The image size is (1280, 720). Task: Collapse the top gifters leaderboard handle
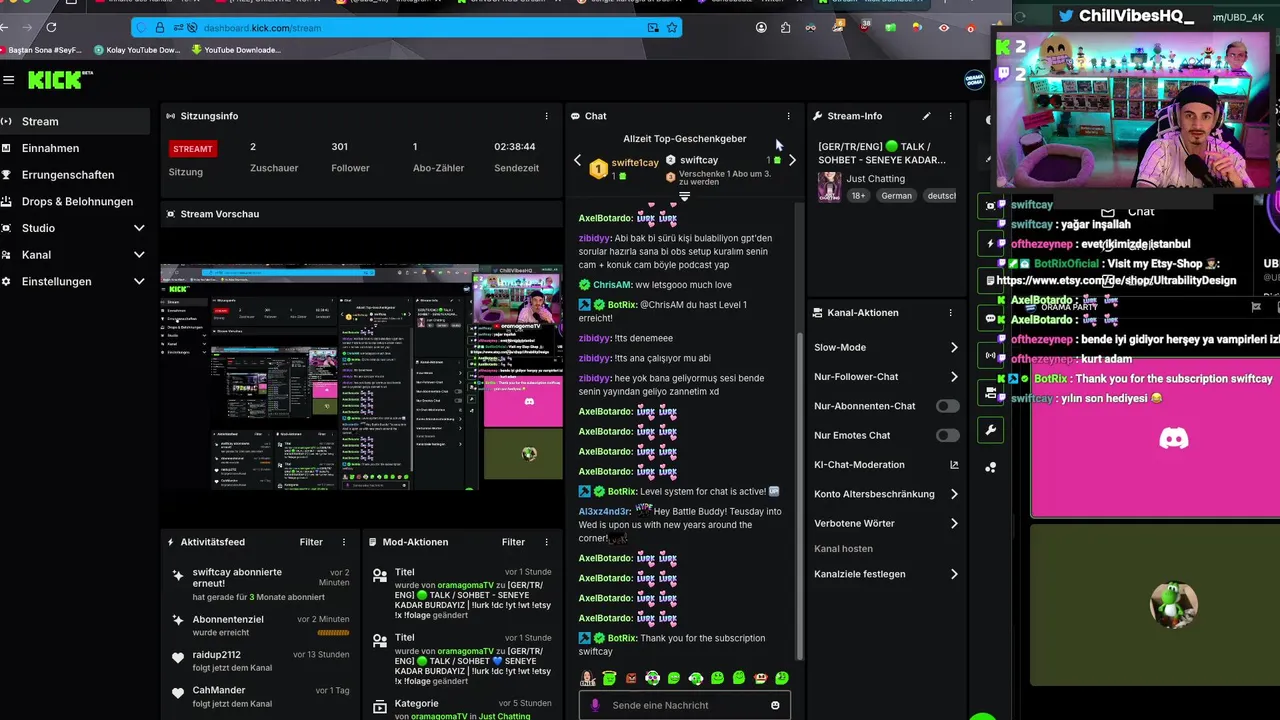click(685, 196)
